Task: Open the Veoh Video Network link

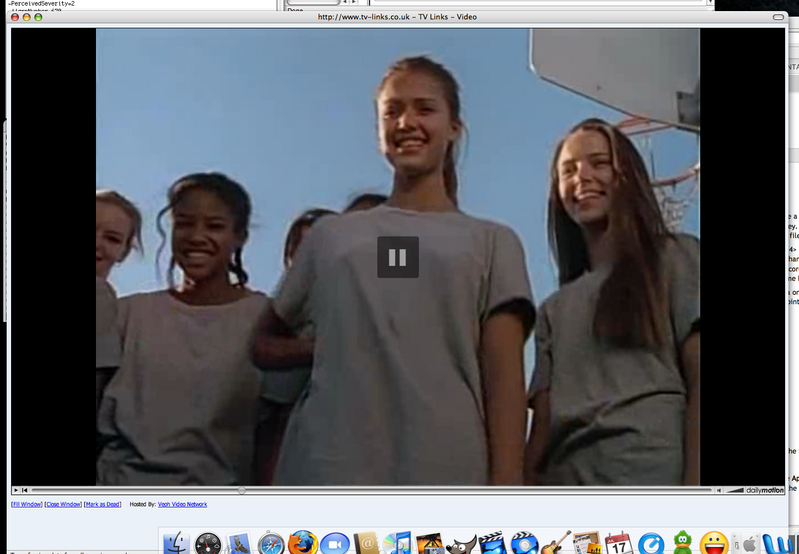Action: (182, 504)
